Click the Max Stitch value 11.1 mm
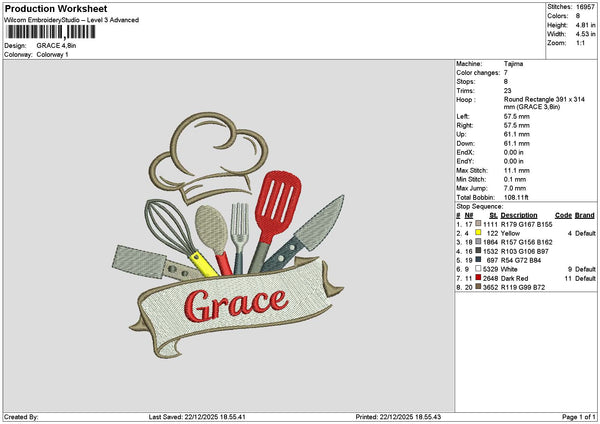 pos(517,170)
